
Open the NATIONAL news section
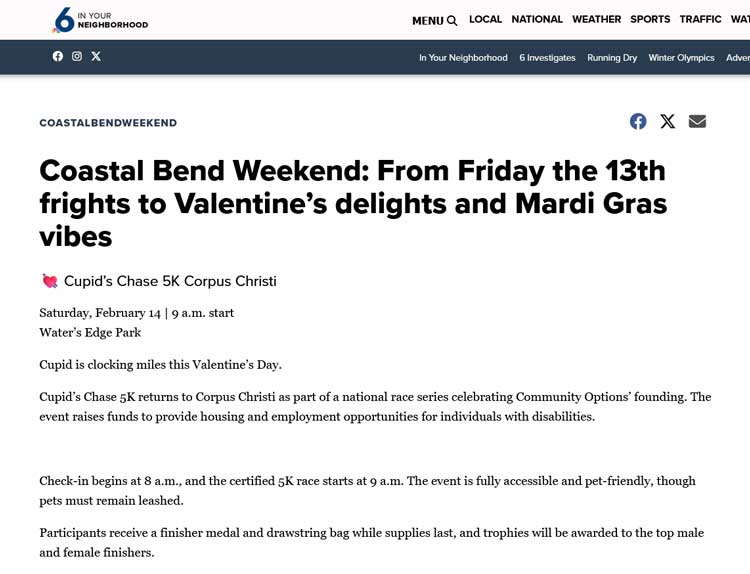[x=537, y=19]
